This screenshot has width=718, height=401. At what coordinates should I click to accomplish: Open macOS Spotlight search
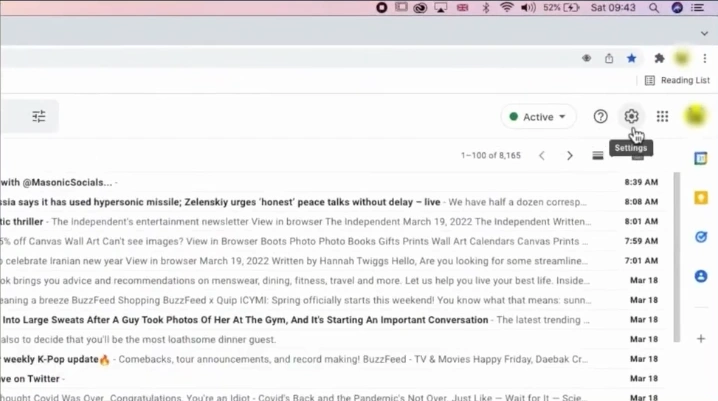click(x=654, y=8)
